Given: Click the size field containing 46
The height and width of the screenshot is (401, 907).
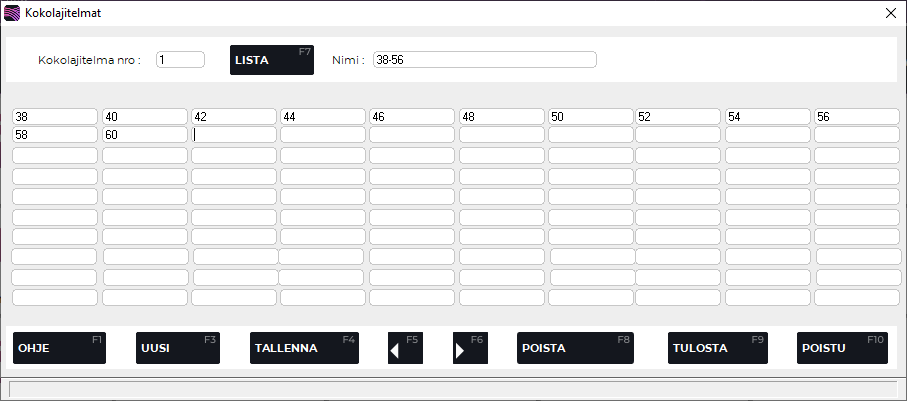Looking at the screenshot, I should pyautogui.click(x=411, y=117).
